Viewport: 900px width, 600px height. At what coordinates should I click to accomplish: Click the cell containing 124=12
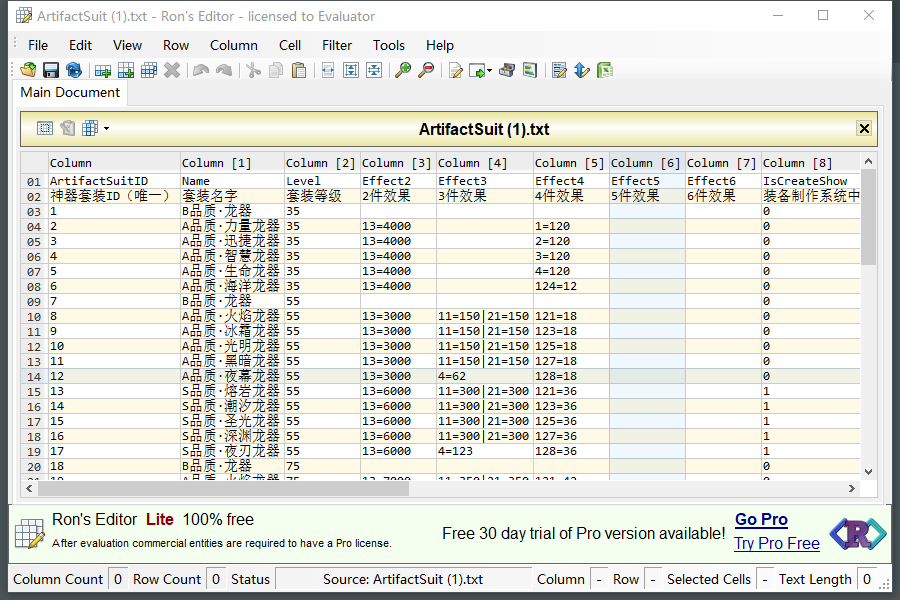[x=571, y=286]
